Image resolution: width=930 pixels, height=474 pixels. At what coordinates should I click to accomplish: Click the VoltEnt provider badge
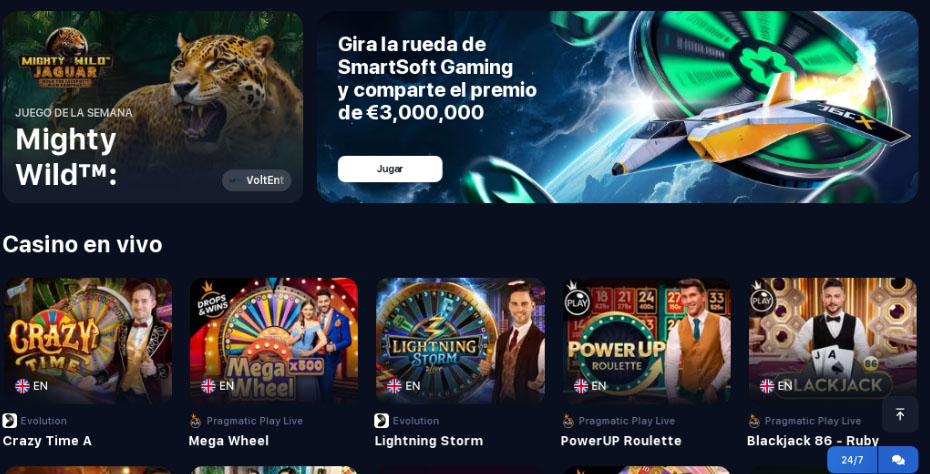(257, 180)
